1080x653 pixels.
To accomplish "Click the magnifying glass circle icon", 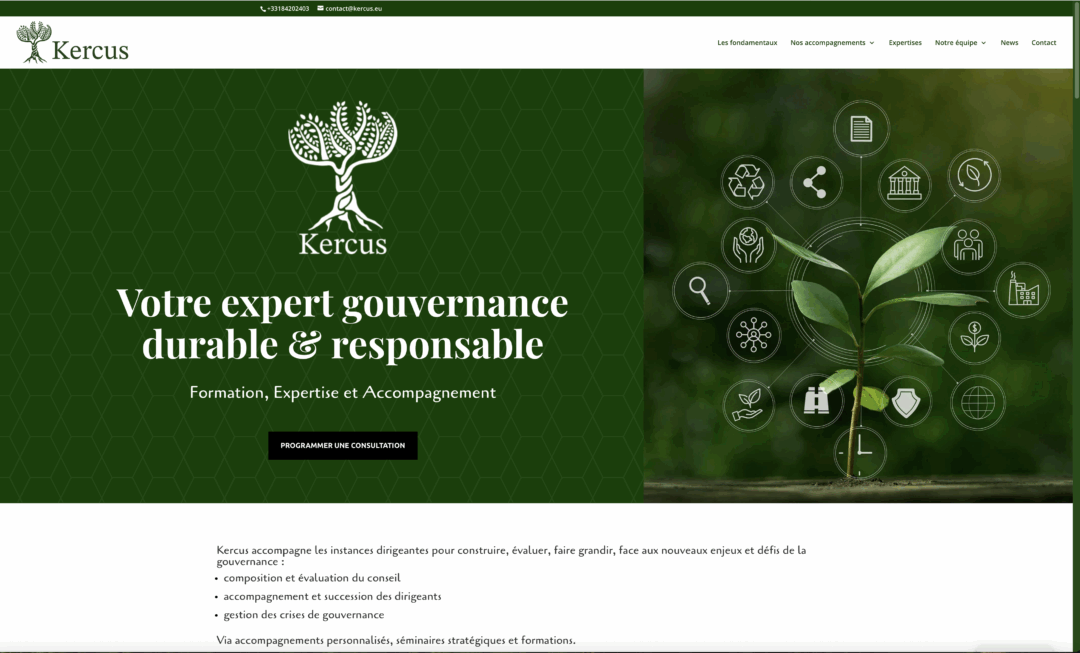I will (x=700, y=290).
